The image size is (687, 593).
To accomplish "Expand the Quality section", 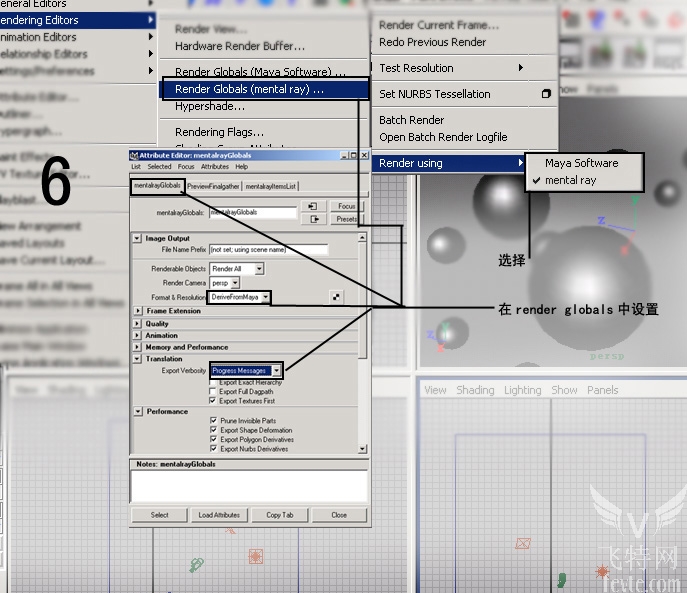I will click(x=138, y=323).
